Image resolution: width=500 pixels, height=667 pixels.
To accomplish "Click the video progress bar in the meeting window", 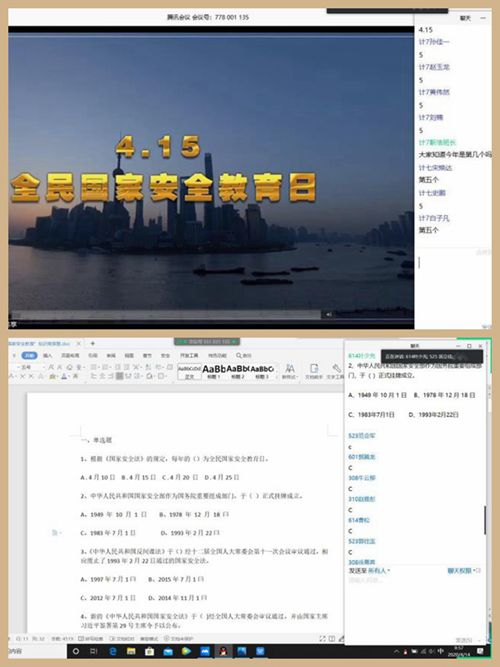I will click(166, 314).
